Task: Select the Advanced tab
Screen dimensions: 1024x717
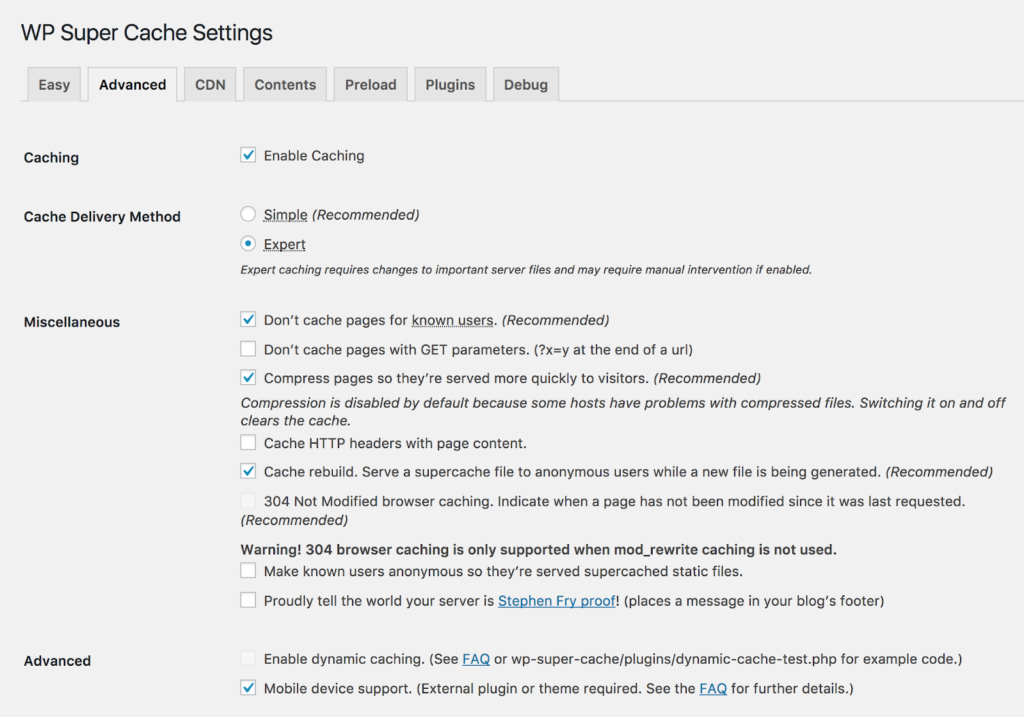Action: tap(133, 84)
